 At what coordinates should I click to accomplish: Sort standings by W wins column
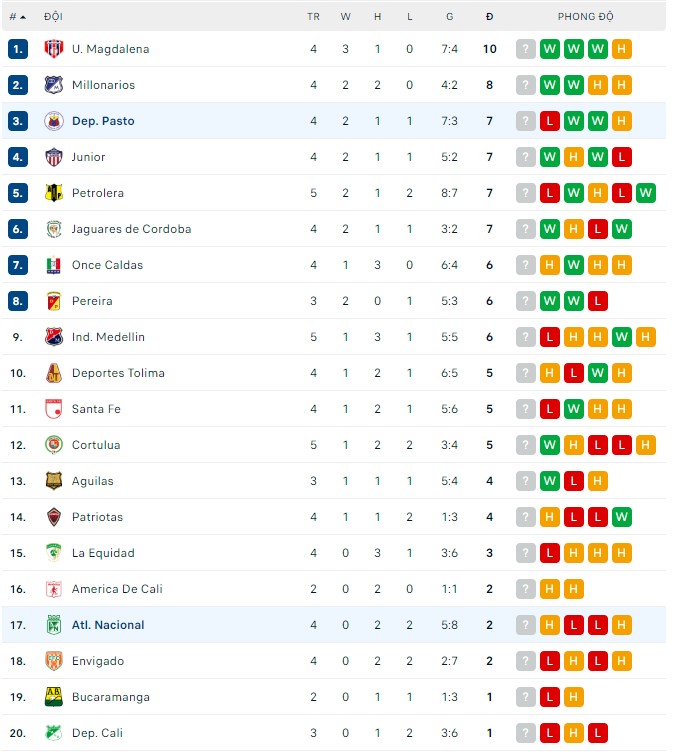[345, 17]
